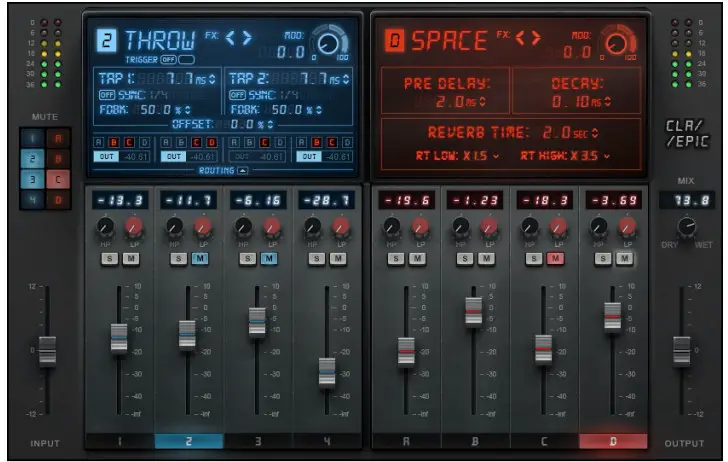
Task: Click the SPACE display MOD knob
Action: point(617,44)
